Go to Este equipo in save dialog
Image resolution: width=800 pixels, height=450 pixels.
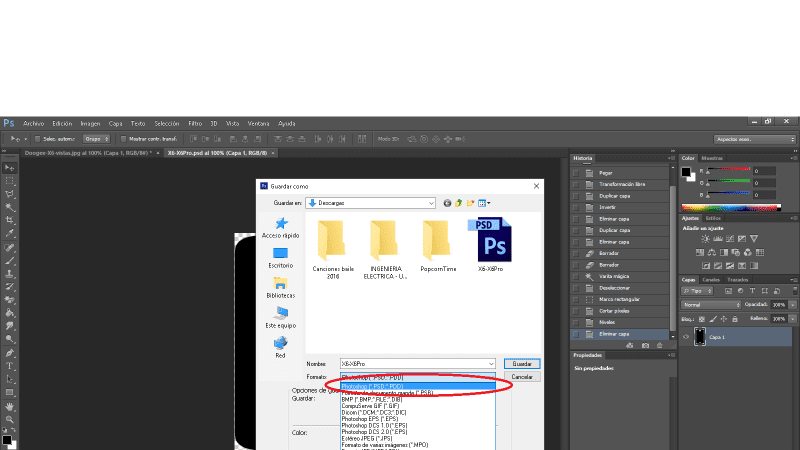pyautogui.click(x=281, y=317)
